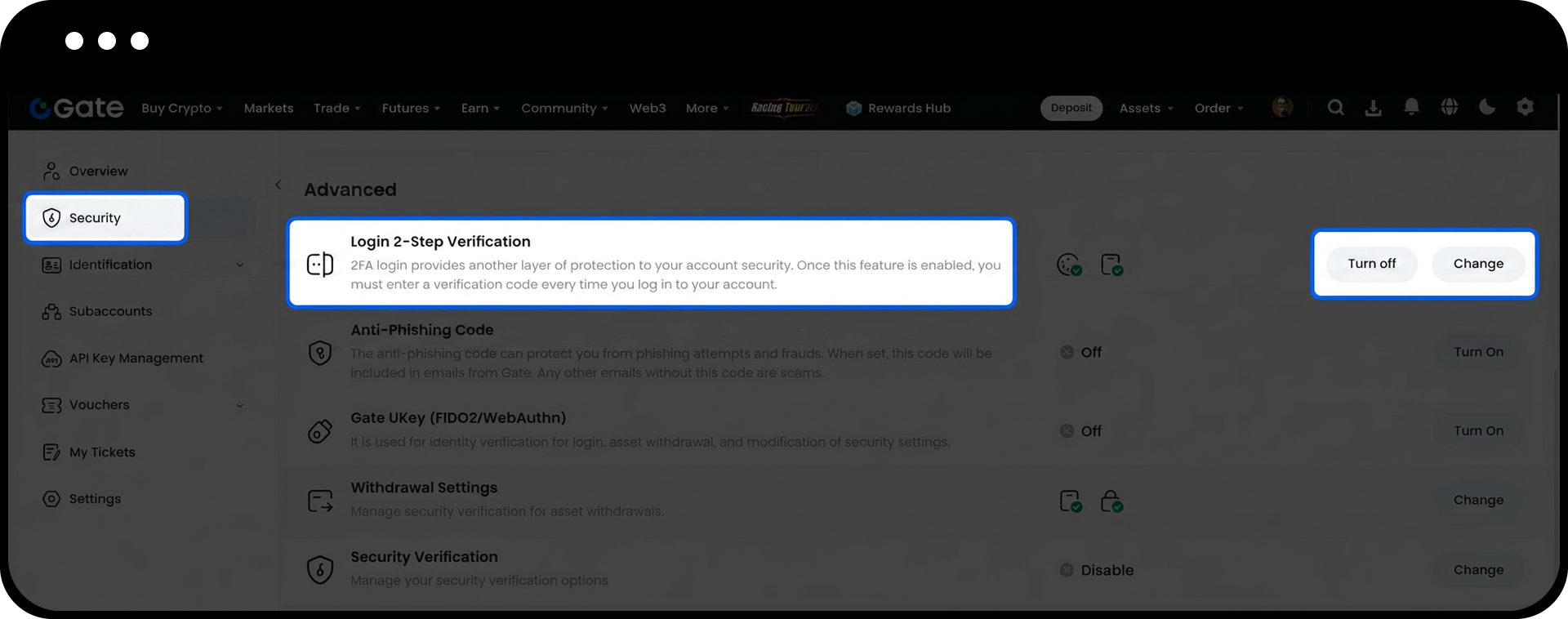The width and height of the screenshot is (1568, 619).
Task: Click the Gate logo
Action: (x=77, y=108)
